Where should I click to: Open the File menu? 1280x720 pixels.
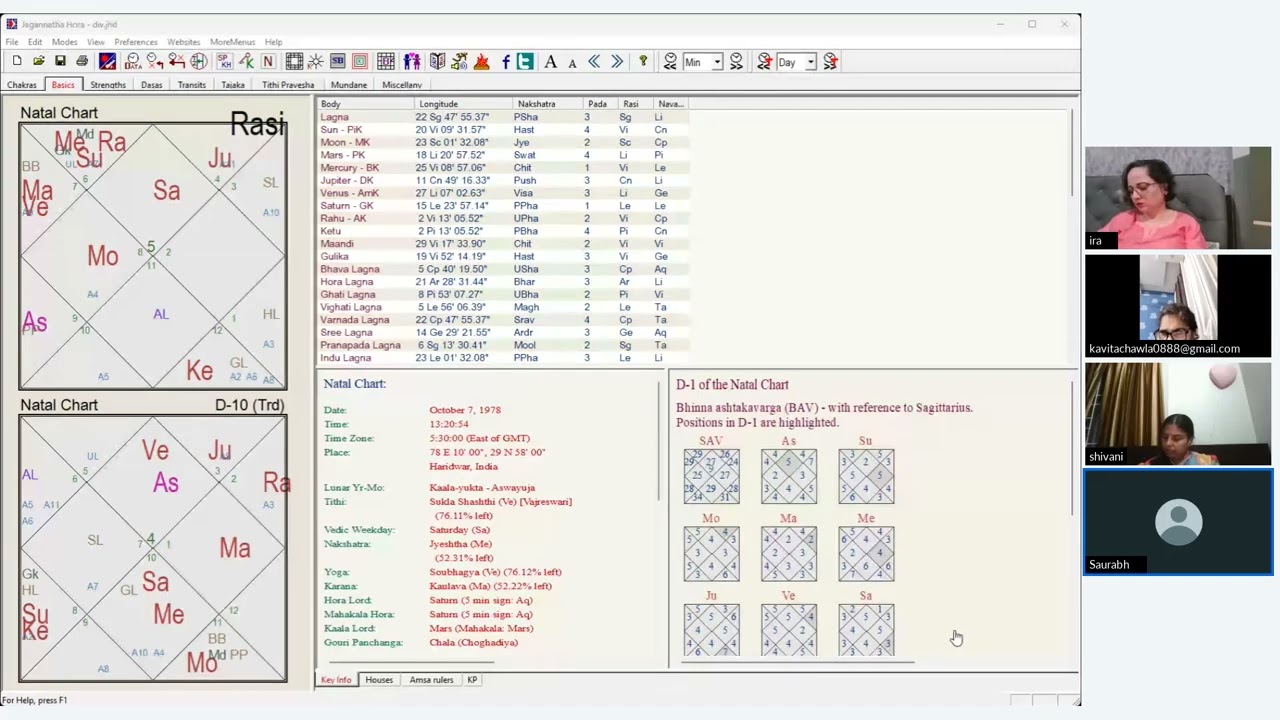coord(12,42)
